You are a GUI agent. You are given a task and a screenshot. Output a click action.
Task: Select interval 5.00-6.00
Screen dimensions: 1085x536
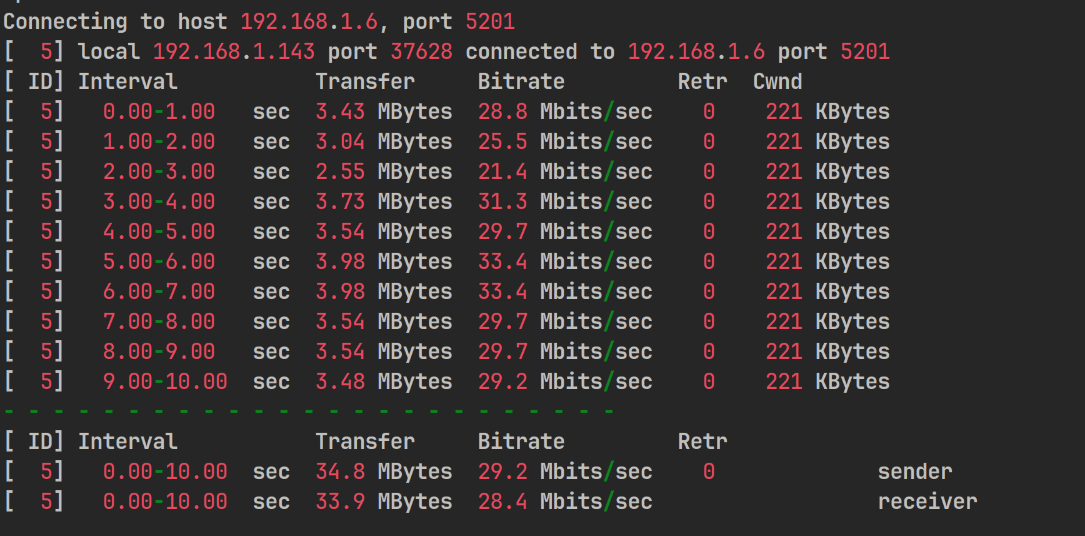(x=159, y=261)
